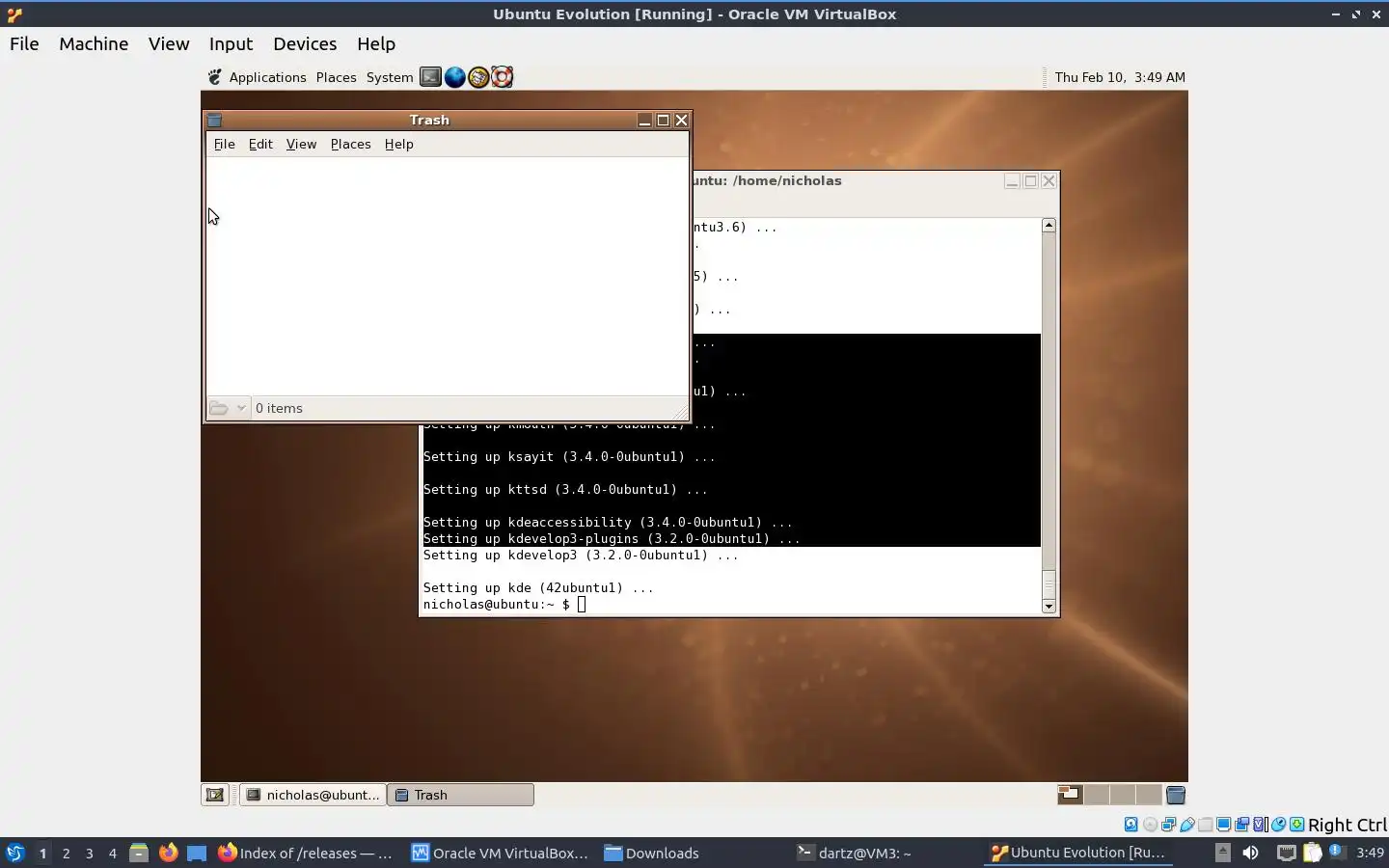Open the VirtualBox Input menu
This screenshot has height=868, width=1389.
click(x=231, y=43)
